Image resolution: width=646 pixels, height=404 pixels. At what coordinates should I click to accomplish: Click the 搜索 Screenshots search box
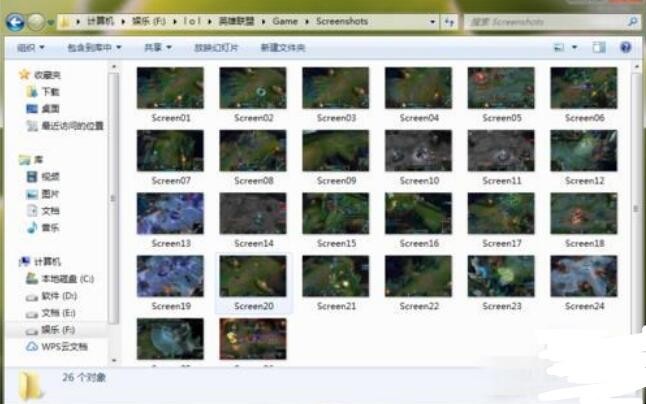click(536, 20)
